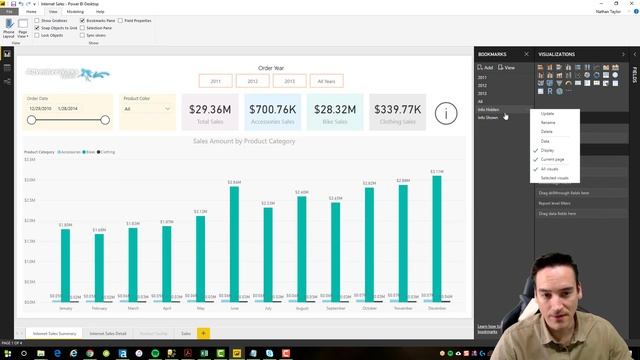Click View in Bookmarks pane

point(506,67)
